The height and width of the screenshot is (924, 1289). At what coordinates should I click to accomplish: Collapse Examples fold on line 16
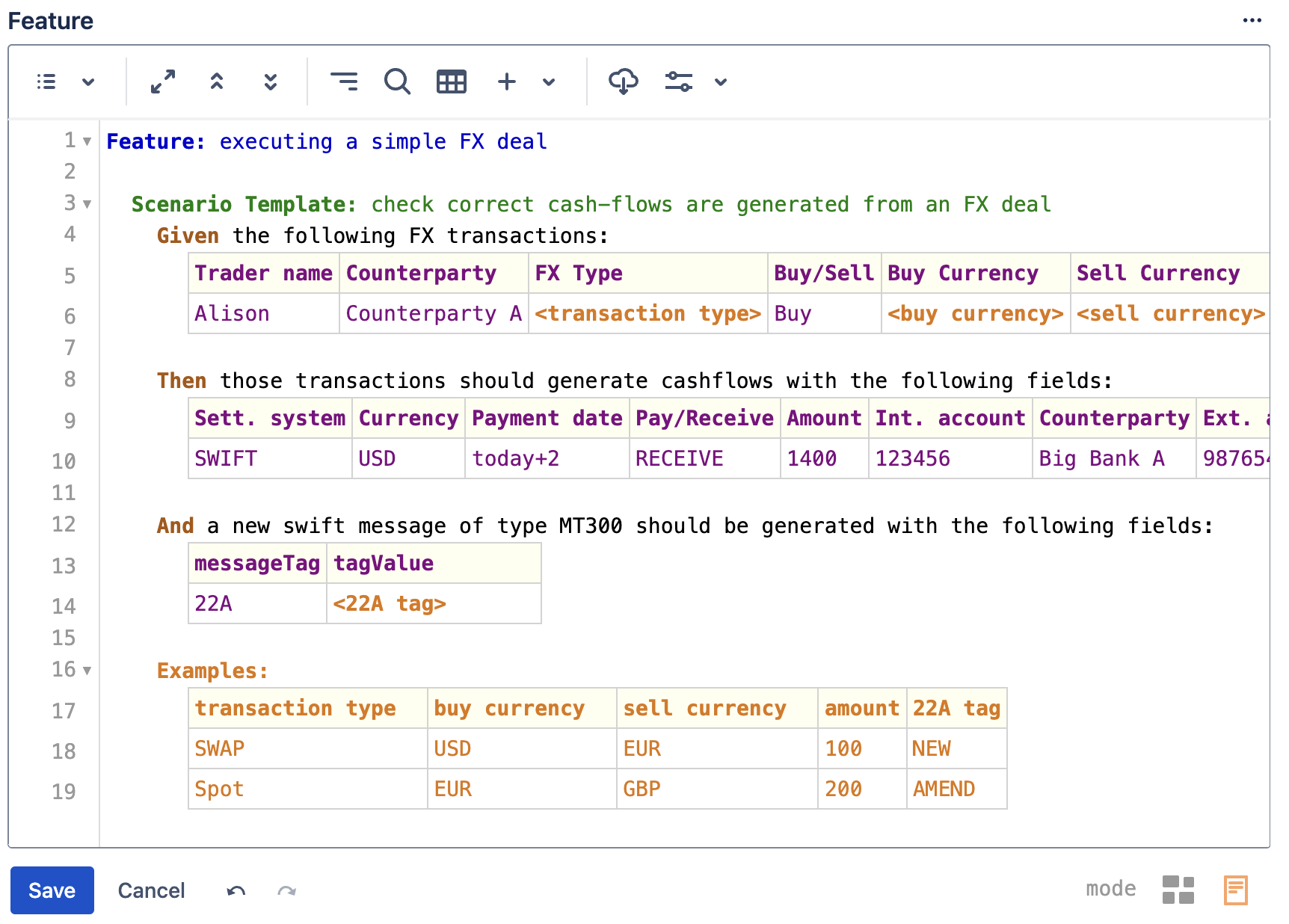[87, 671]
